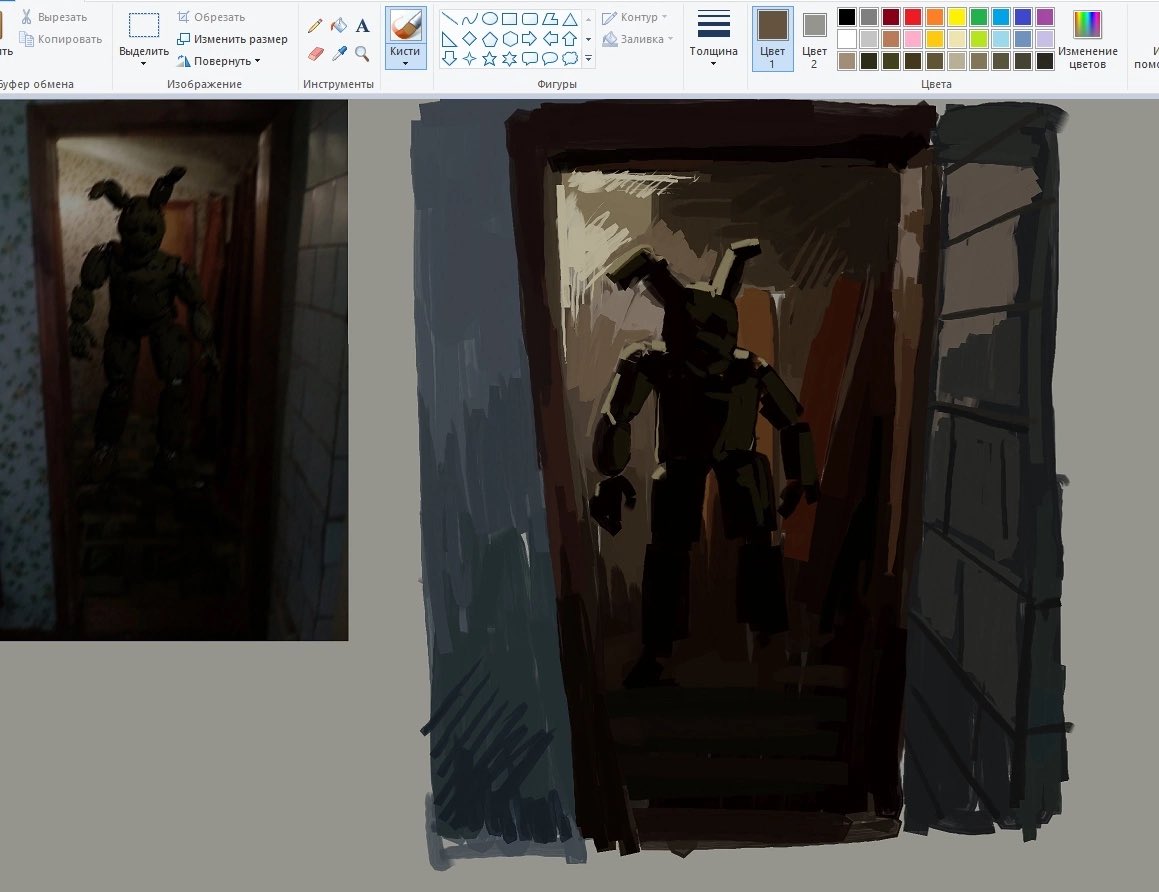
Task: Choose the Hexagon shape
Action: (509, 39)
